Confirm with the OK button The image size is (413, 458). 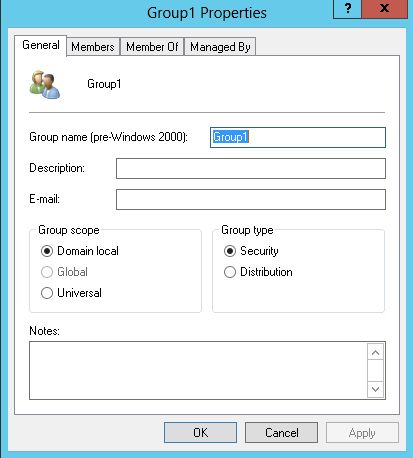tap(200, 433)
